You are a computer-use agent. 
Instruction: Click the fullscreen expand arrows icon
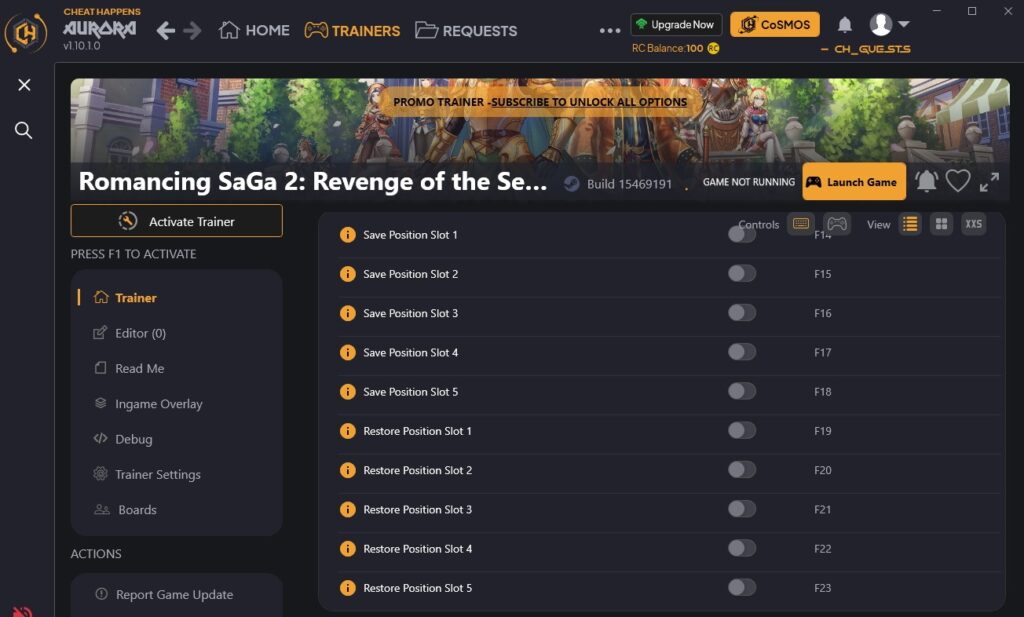point(989,181)
